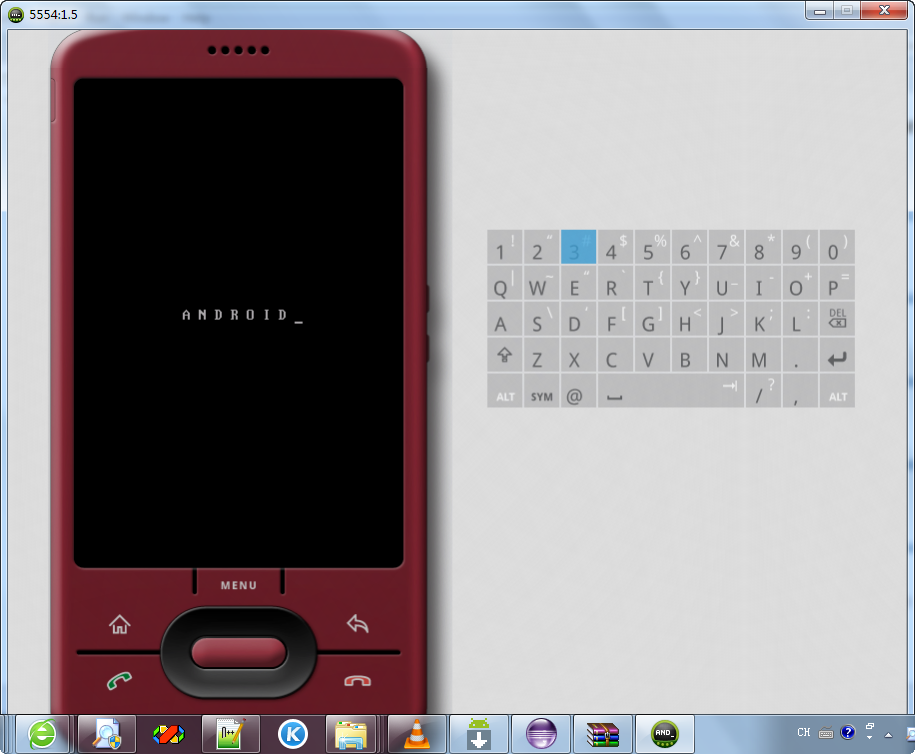This screenshot has width=915, height=754.
Task: Click the A key
Action: pos(505,319)
